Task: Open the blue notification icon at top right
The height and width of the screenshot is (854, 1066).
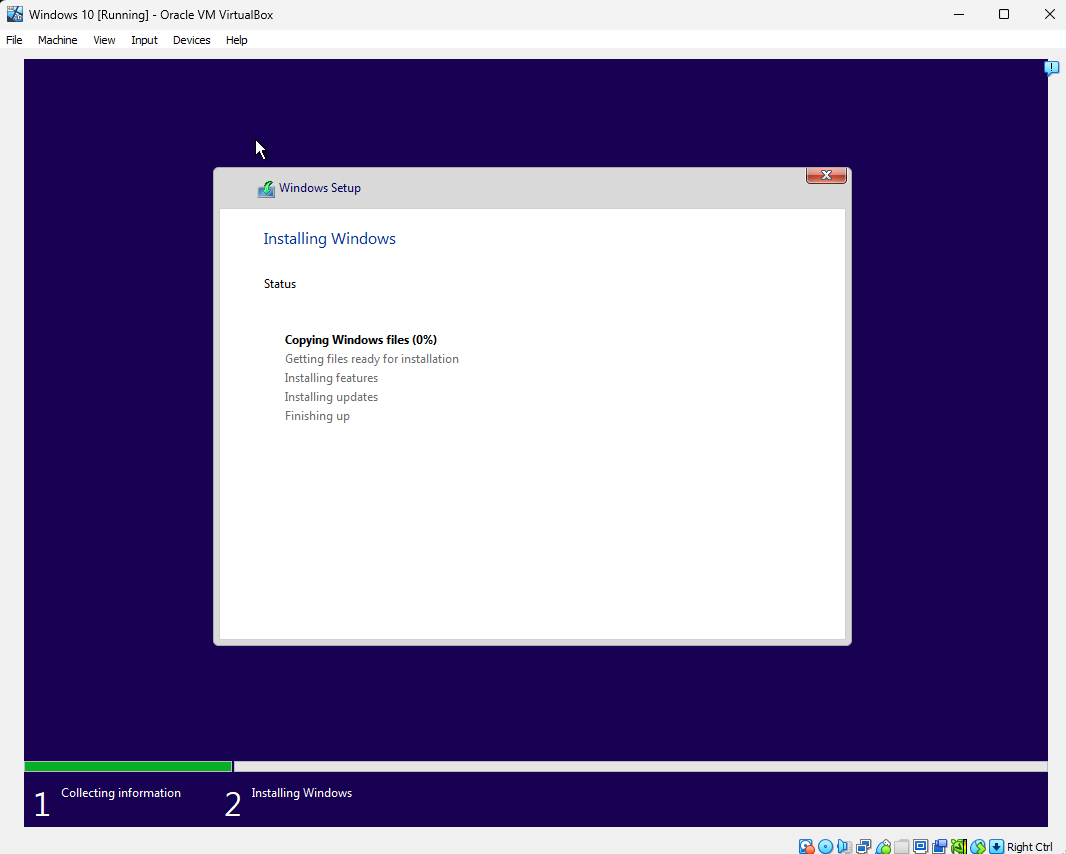Action: (x=1051, y=67)
